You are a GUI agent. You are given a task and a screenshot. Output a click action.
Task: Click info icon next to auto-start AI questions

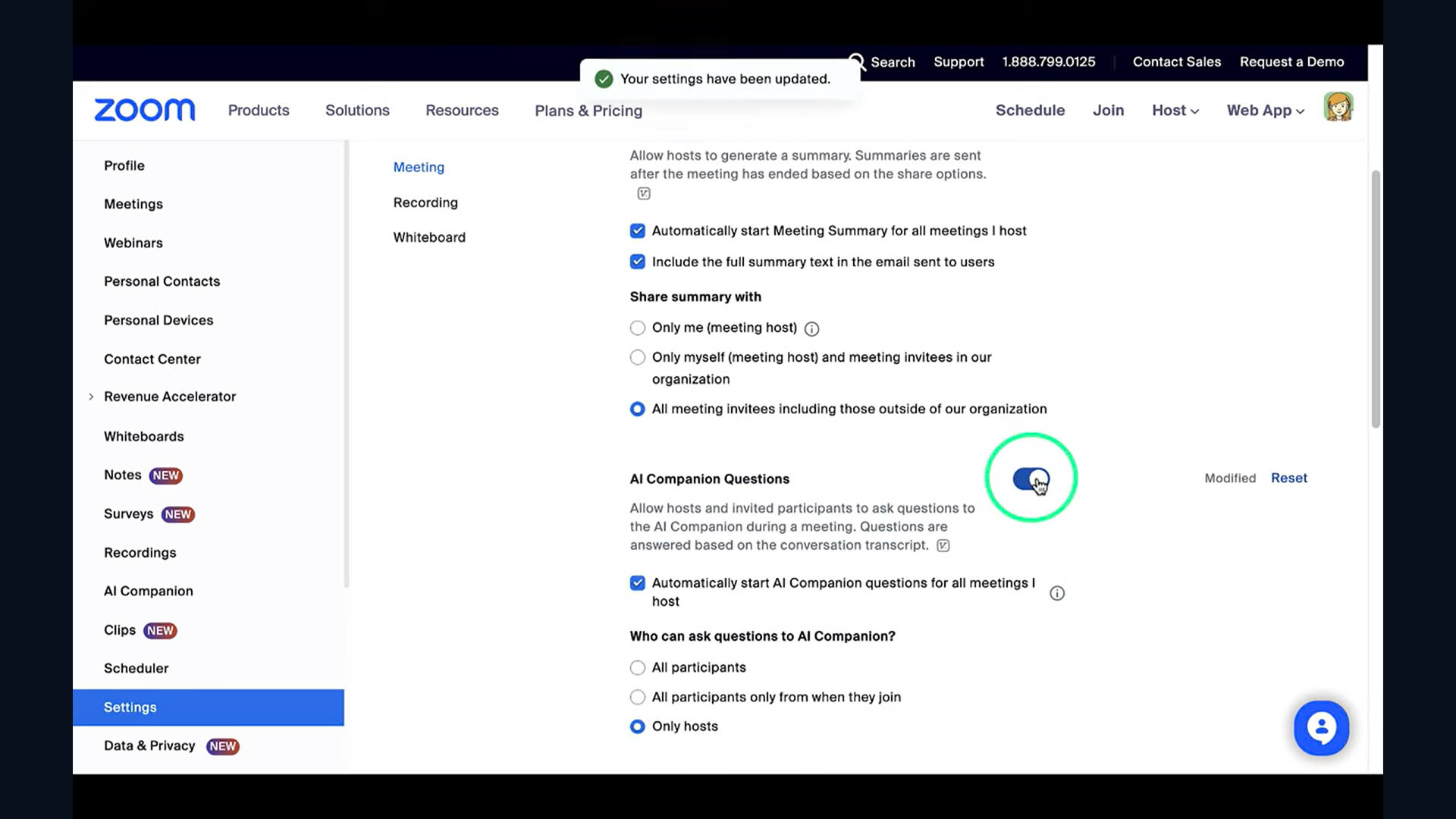click(1056, 593)
